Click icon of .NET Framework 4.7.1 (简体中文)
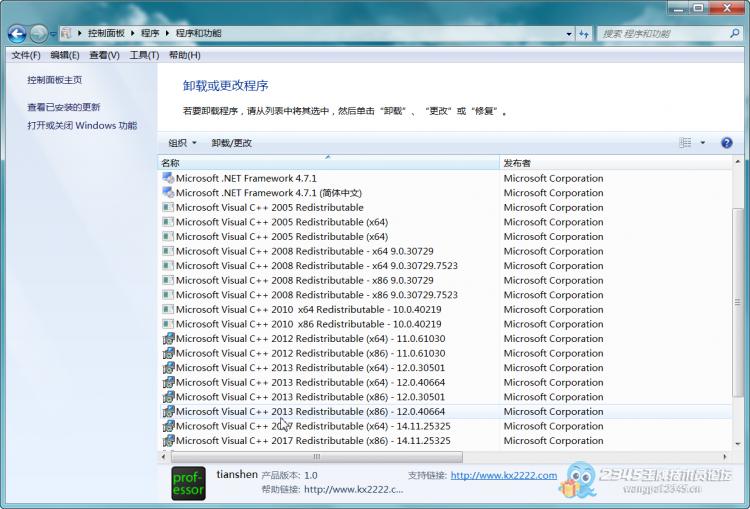The image size is (750, 509). click(x=168, y=193)
